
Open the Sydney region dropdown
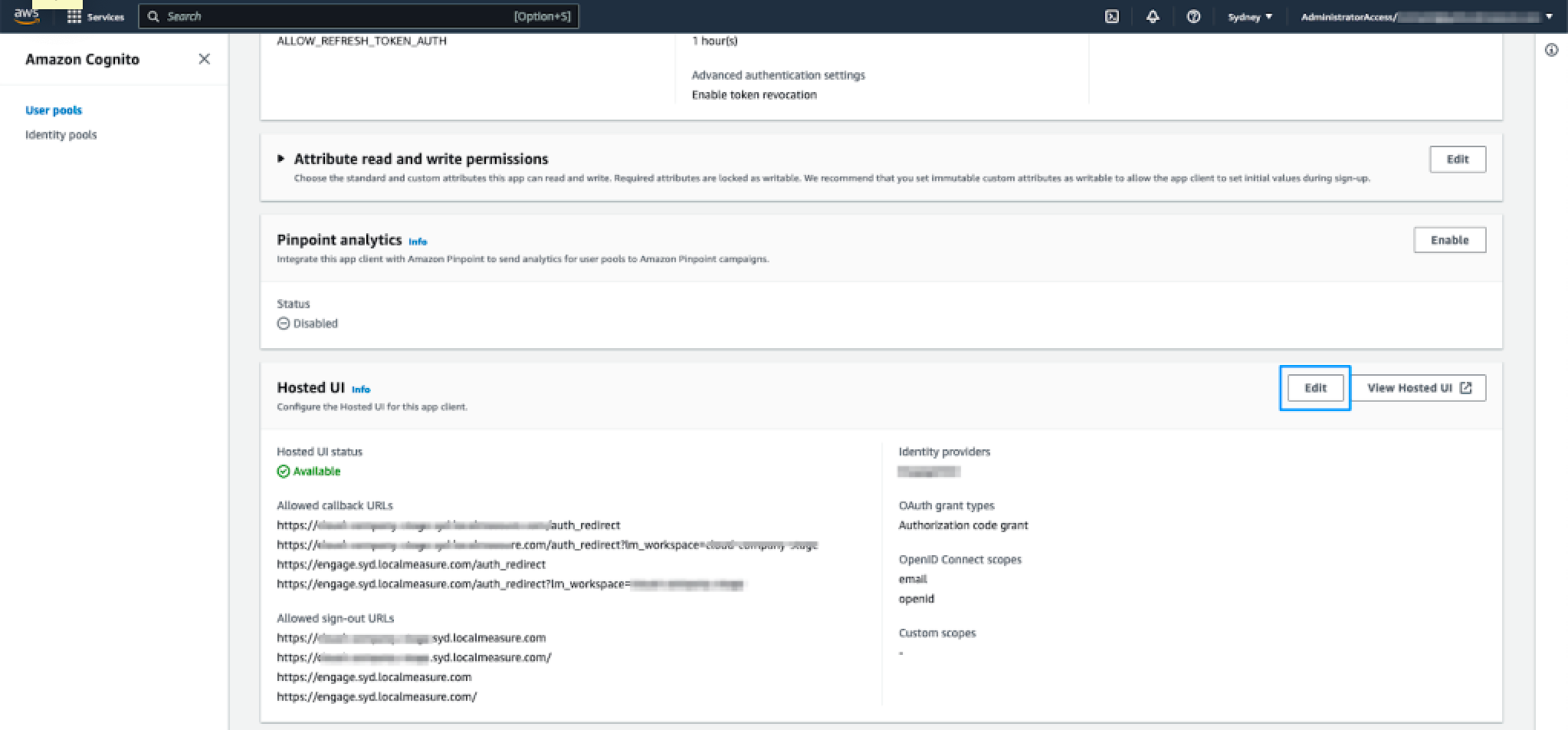tap(1249, 16)
